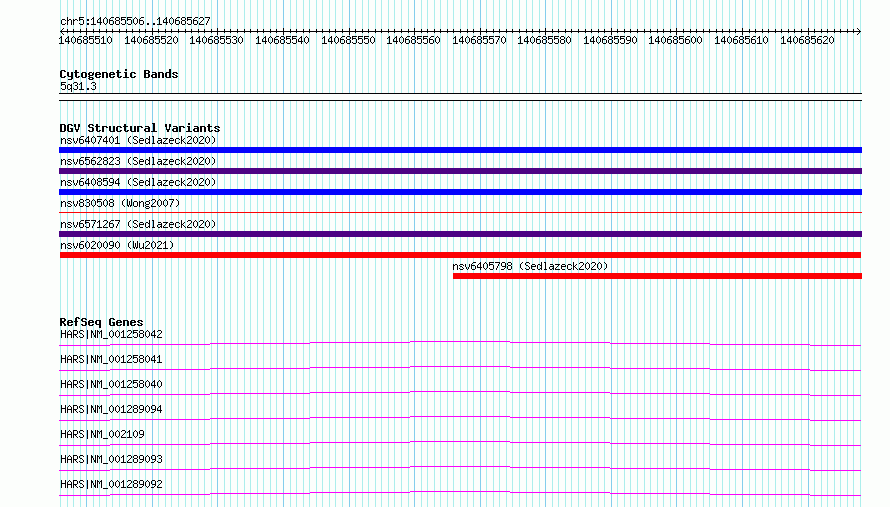This screenshot has height=507, width=890.
Task: Click ruler position 140685530
Action: pyautogui.click(x=216, y=40)
